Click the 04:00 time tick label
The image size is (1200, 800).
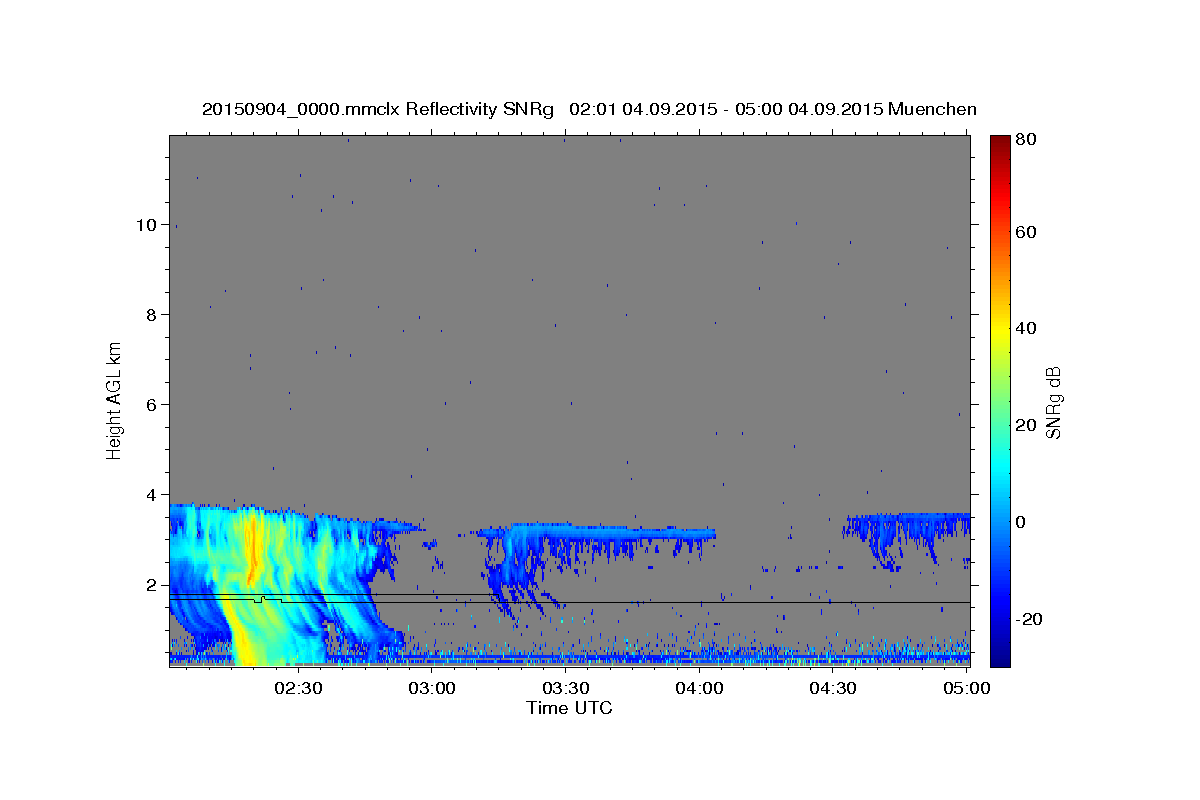tap(699, 688)
